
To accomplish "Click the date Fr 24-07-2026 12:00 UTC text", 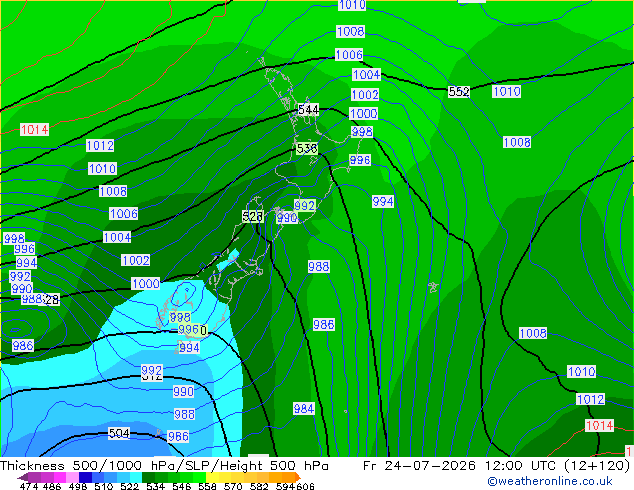I will tap(461, 466).
